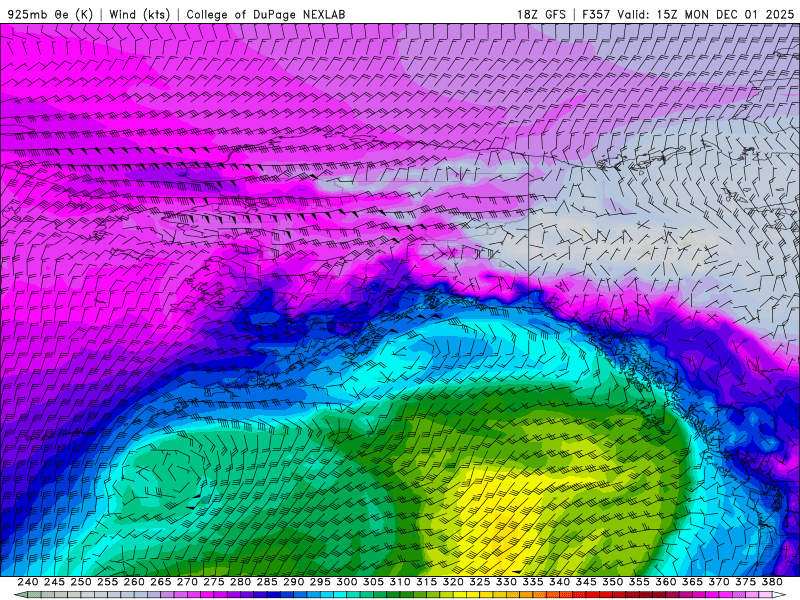Click the 285 color scale label
Image resolution: width=800 pixels, height=600 pixels.
click(x=267, y=582)
